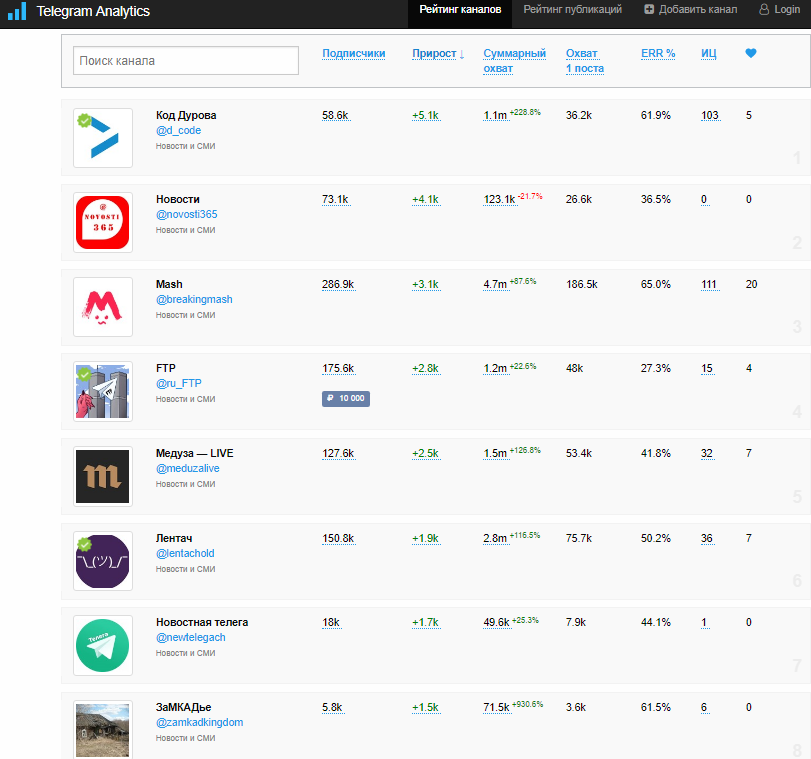811x759 pixels.
Task: Focus the Поиск канала search field
Action: click(186, 61)
